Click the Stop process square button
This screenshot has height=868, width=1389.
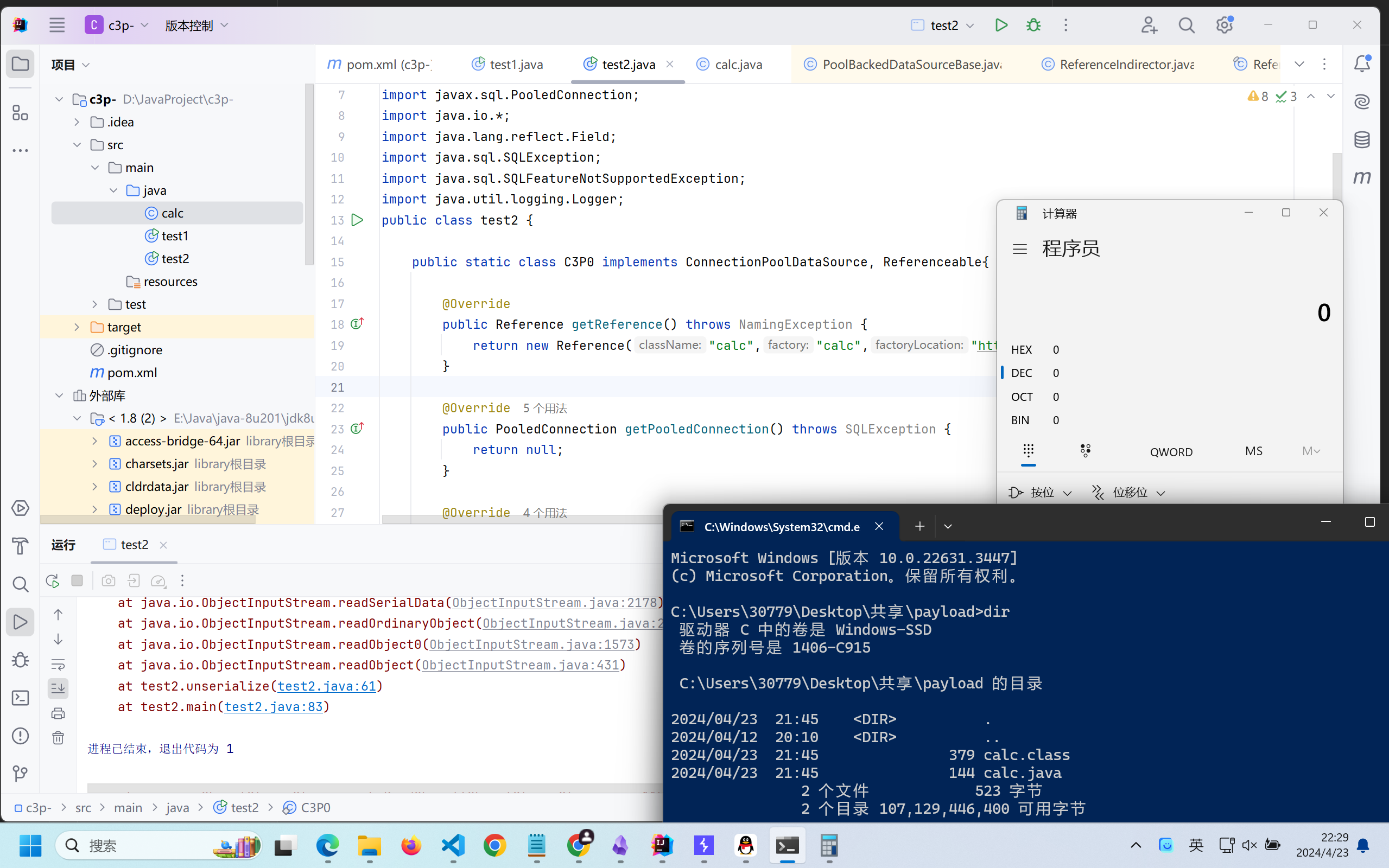[77, 580]
